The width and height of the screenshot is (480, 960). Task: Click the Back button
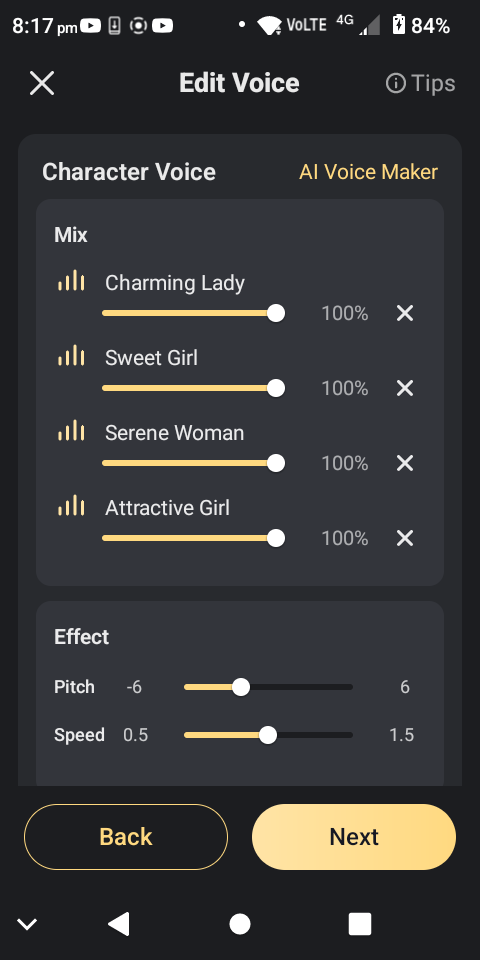tap(126, 837)
